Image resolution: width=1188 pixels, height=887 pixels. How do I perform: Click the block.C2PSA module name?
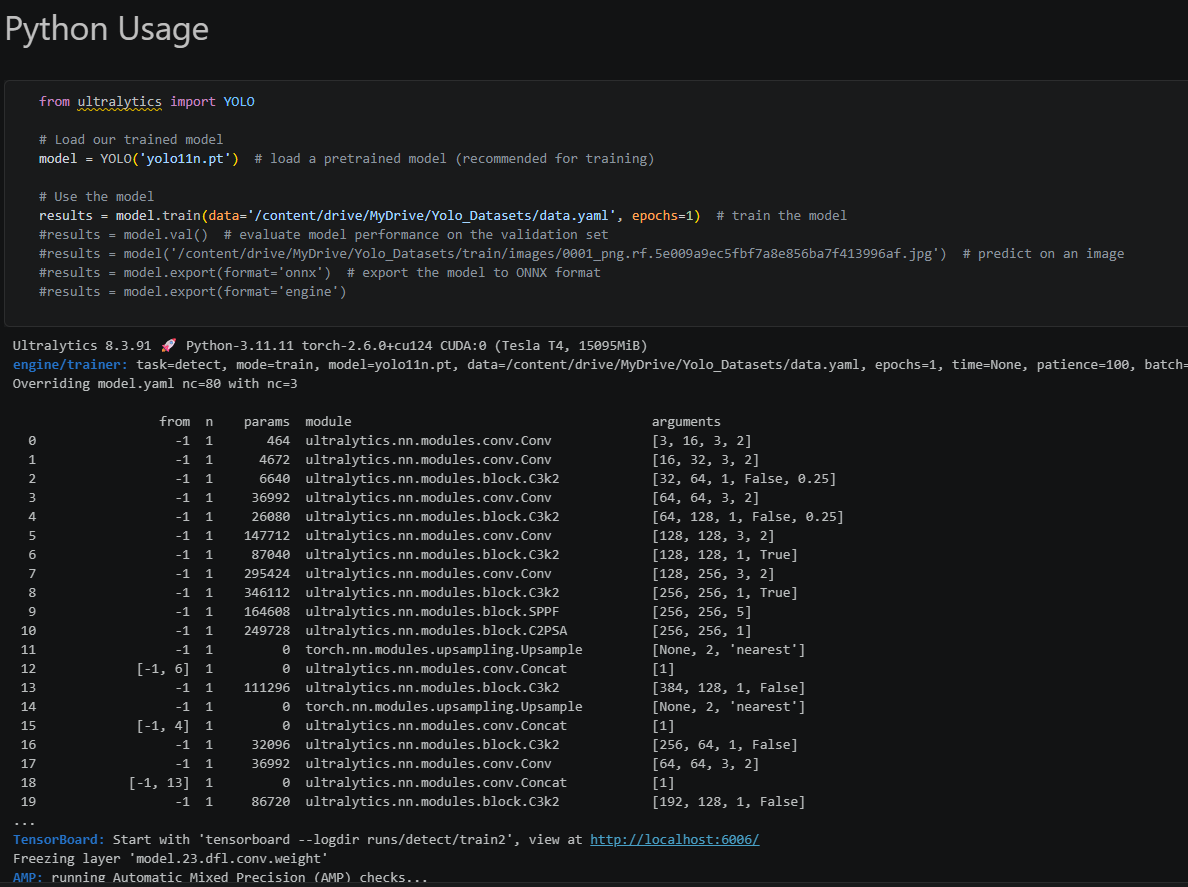[436, 630]
